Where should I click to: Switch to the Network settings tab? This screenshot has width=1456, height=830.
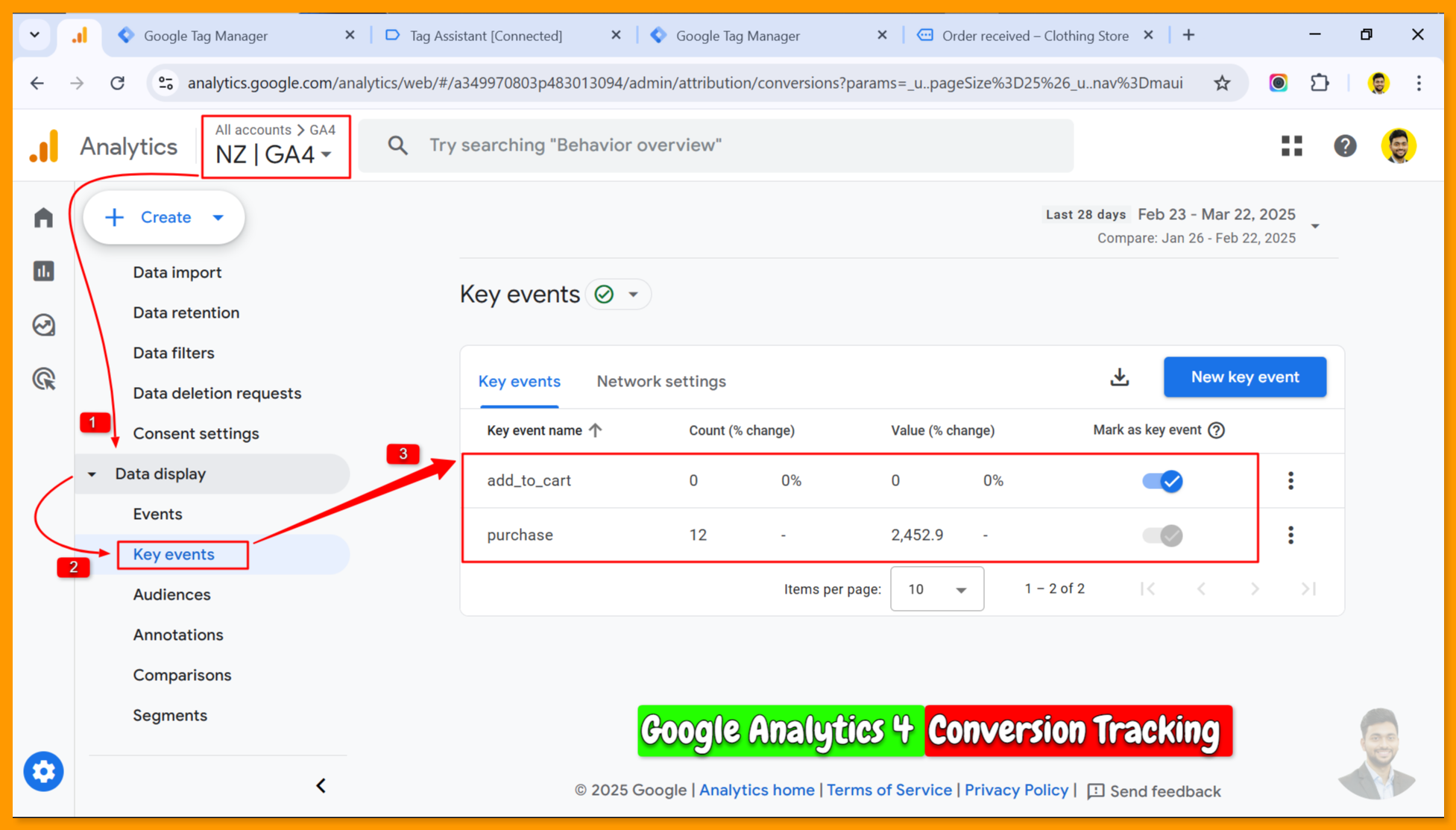[x=661, y=381]
